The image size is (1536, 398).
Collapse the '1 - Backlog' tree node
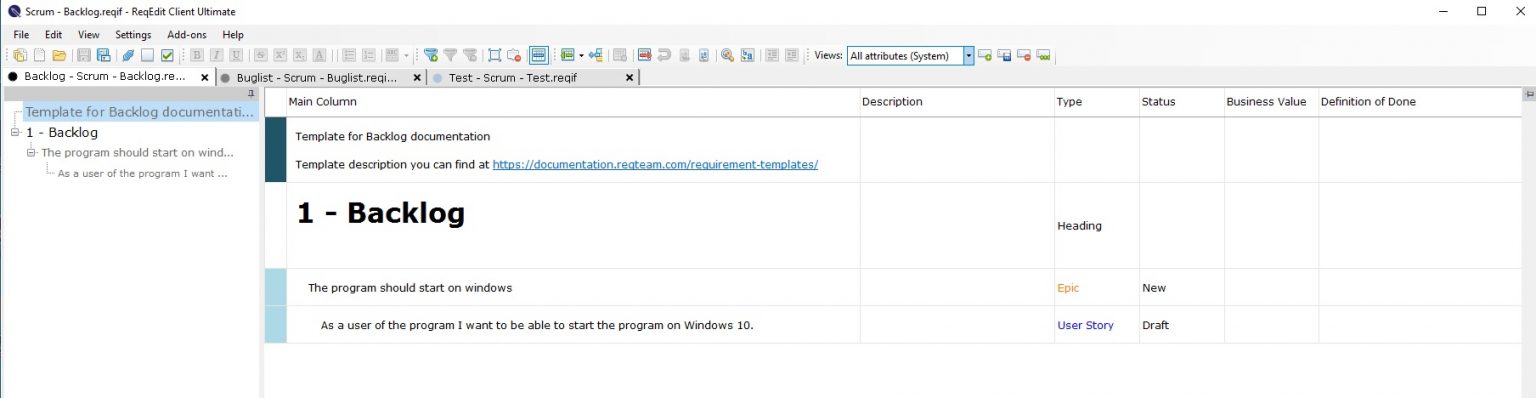[x=15, y=132]
